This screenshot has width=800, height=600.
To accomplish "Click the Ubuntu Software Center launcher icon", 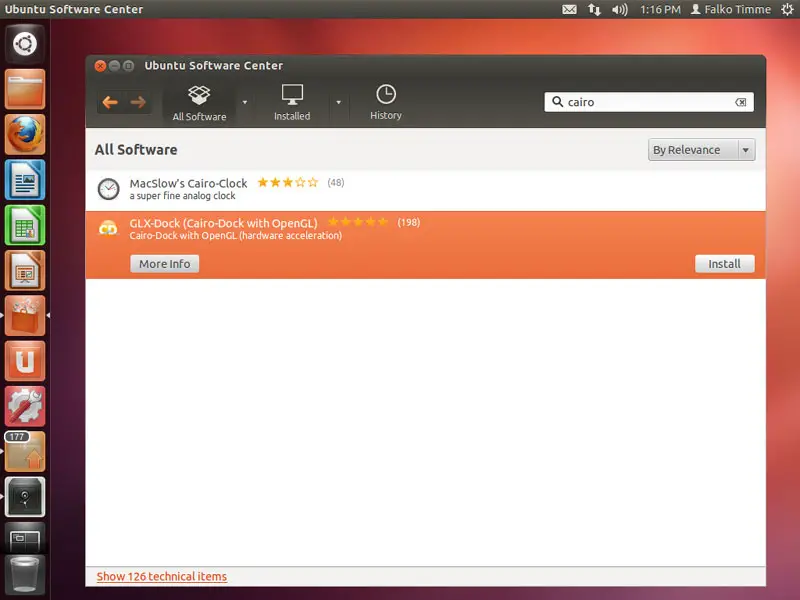I will [24, 316].
